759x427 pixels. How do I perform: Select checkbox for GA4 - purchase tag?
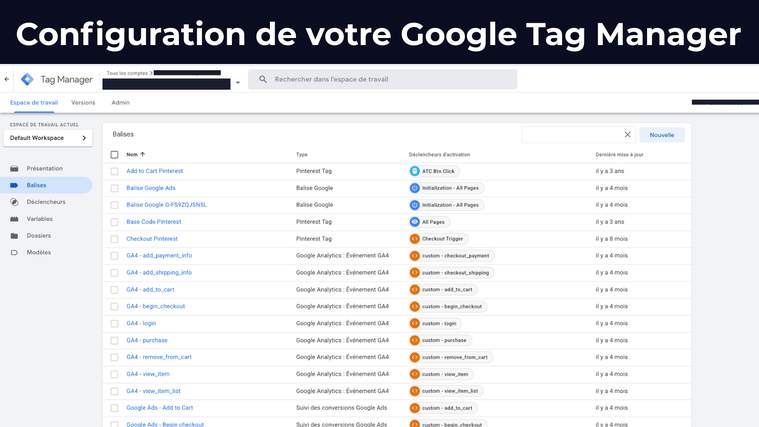(115, 340)
